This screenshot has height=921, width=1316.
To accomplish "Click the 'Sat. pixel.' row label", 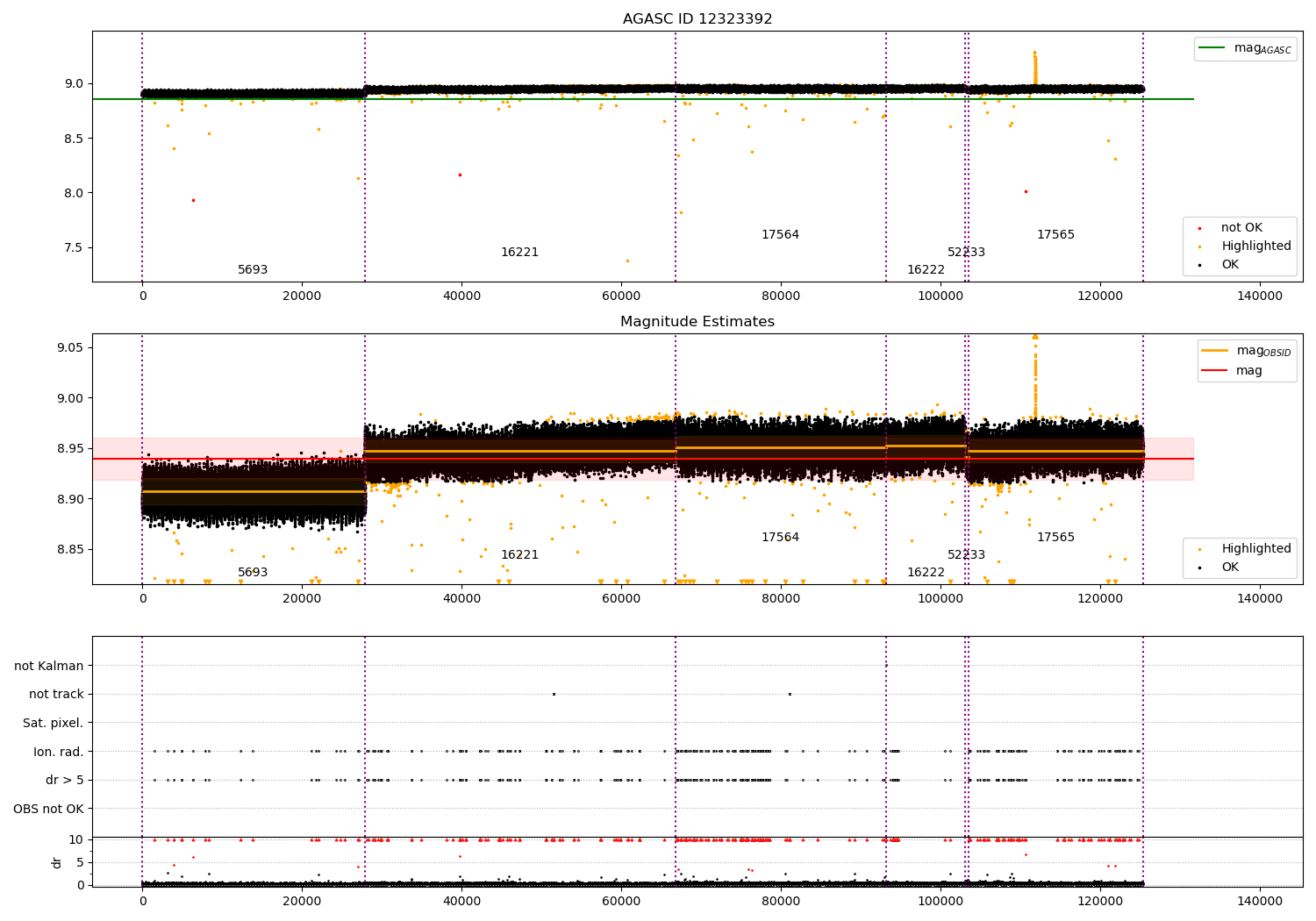I will click(54, 724).
